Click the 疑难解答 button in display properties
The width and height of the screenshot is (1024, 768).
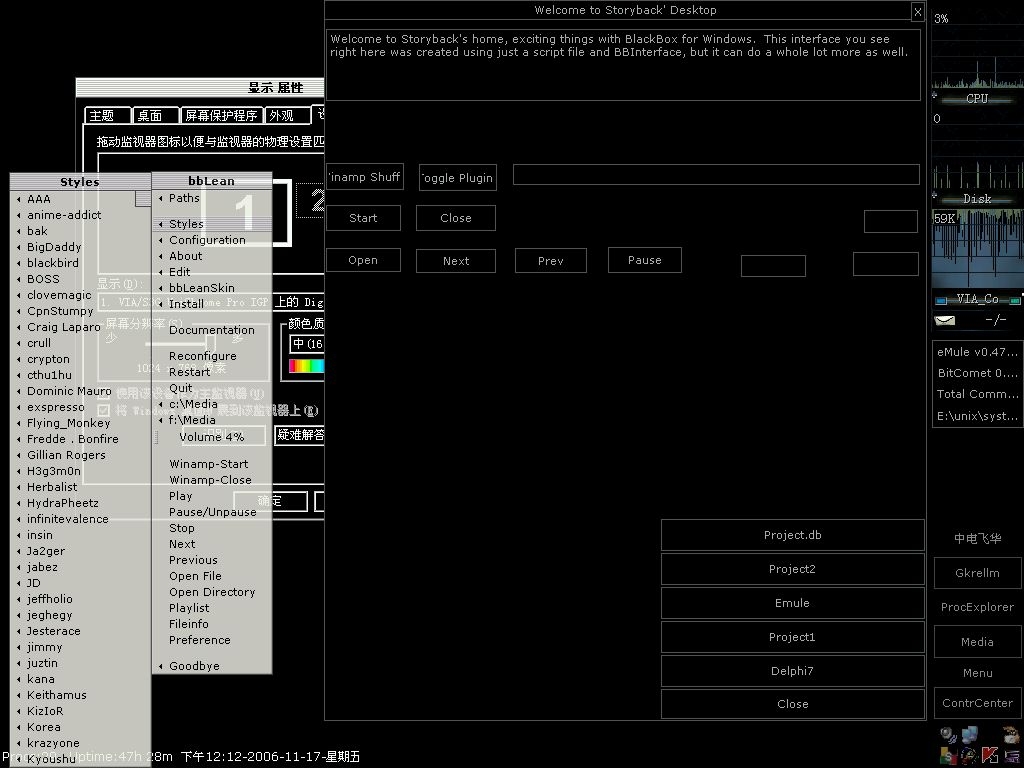pyautogui.click(x=300, y=435)
